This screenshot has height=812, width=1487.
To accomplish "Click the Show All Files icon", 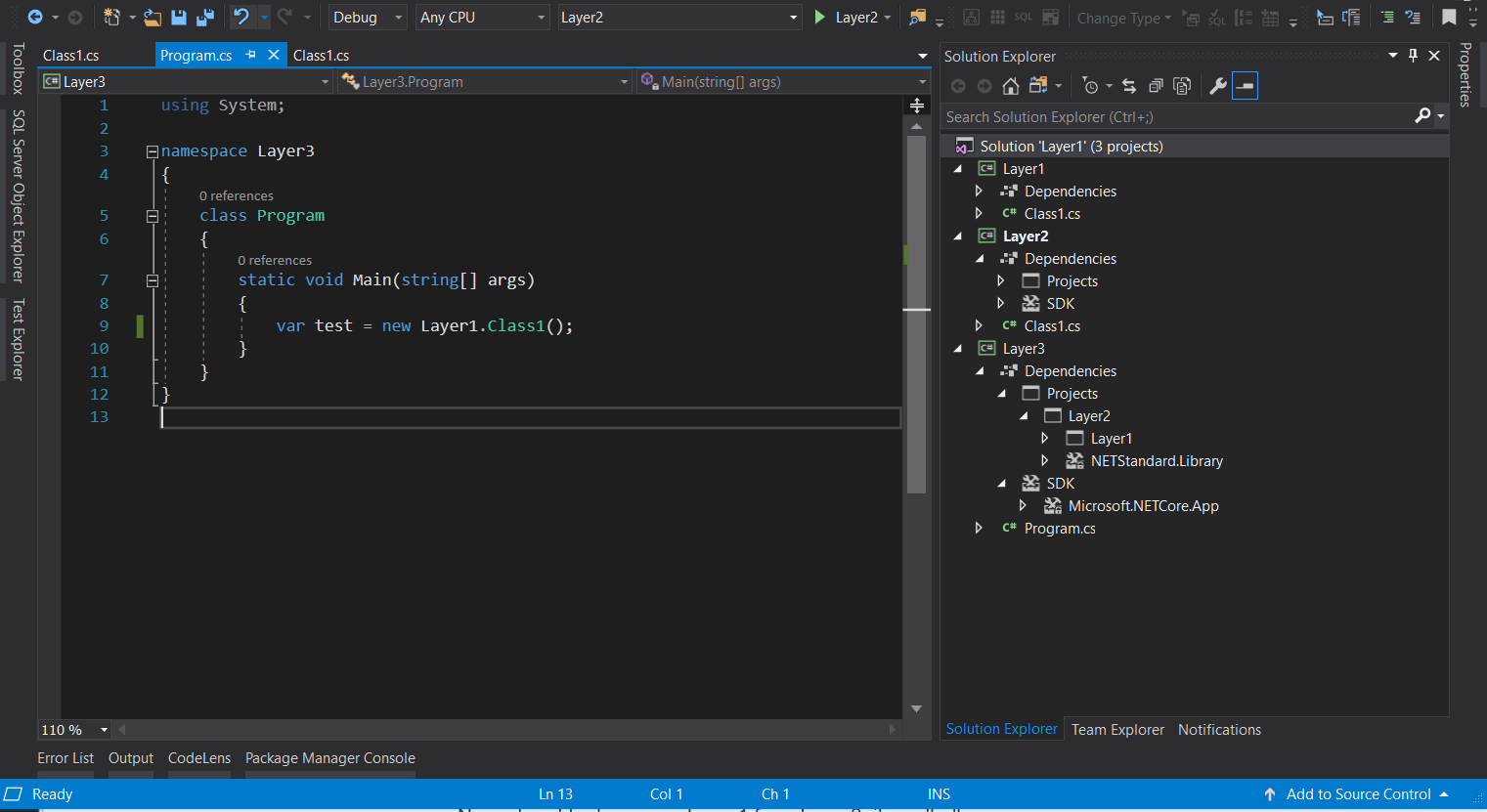I will (x=1182, y=86).
